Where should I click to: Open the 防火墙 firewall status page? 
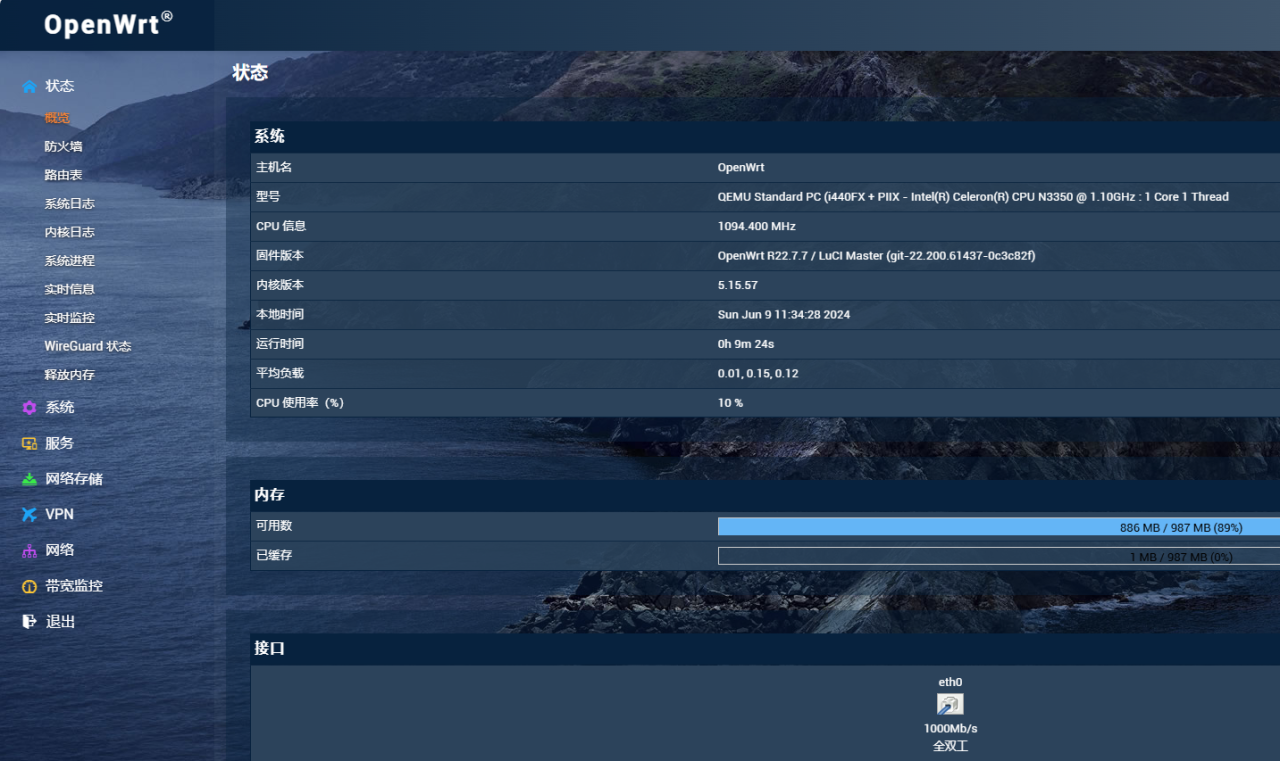pos(63,146)
